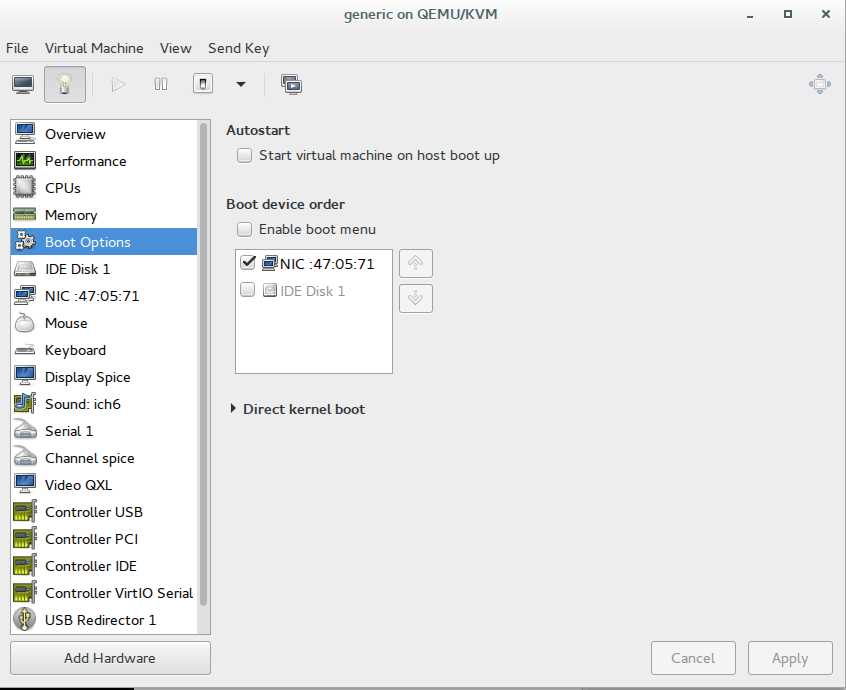Select Video QXL entry
This screenshot has height=690, width=846.
point(104,484)
